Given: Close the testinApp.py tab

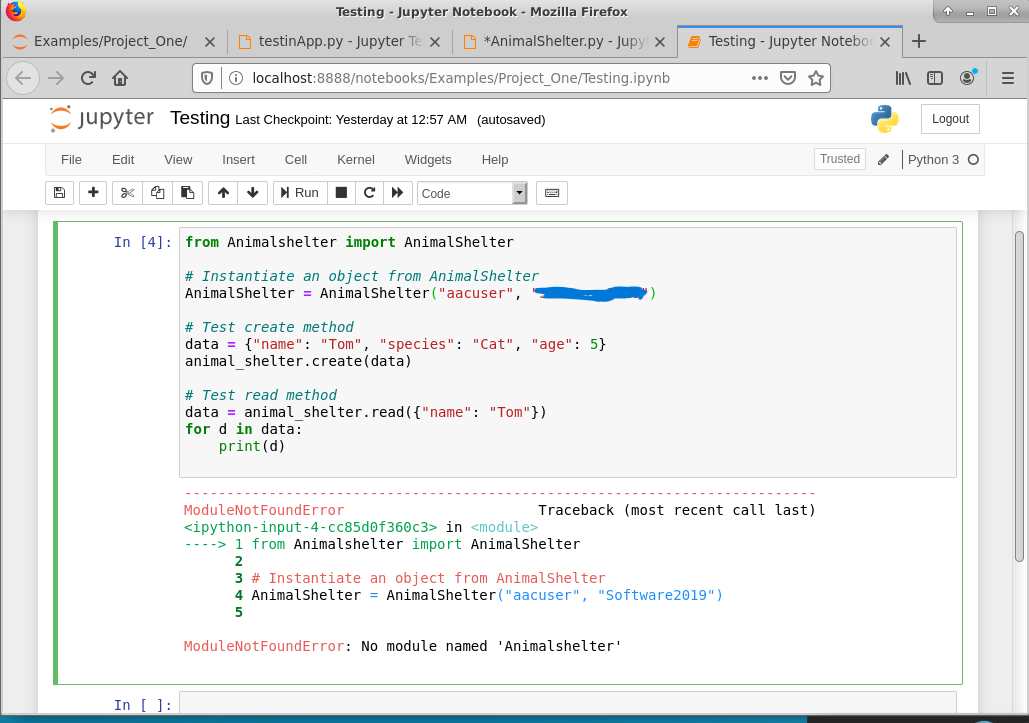Looking at the screenshot, I should (x=435, y=41).
